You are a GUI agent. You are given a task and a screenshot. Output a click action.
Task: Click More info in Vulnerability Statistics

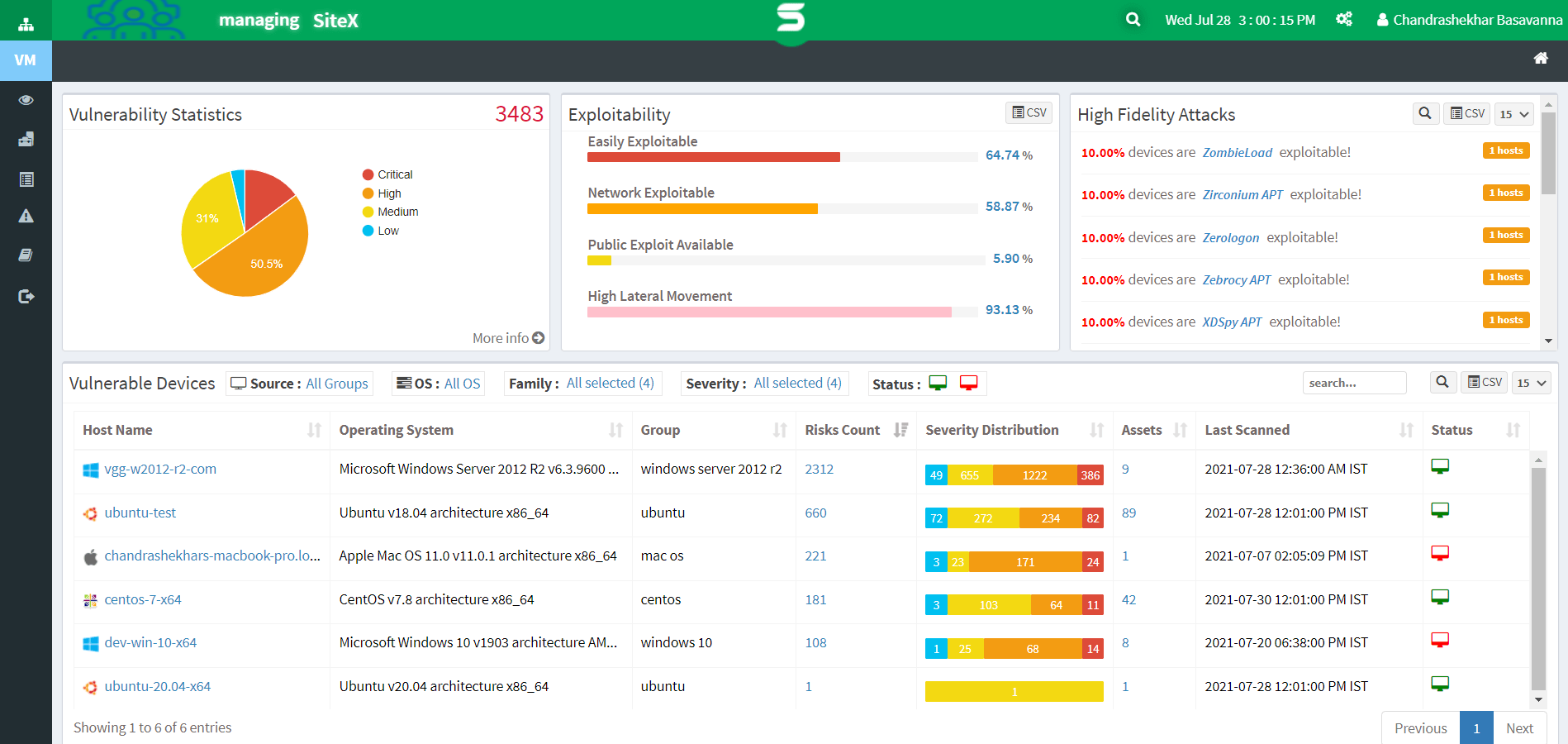point(508,338)
